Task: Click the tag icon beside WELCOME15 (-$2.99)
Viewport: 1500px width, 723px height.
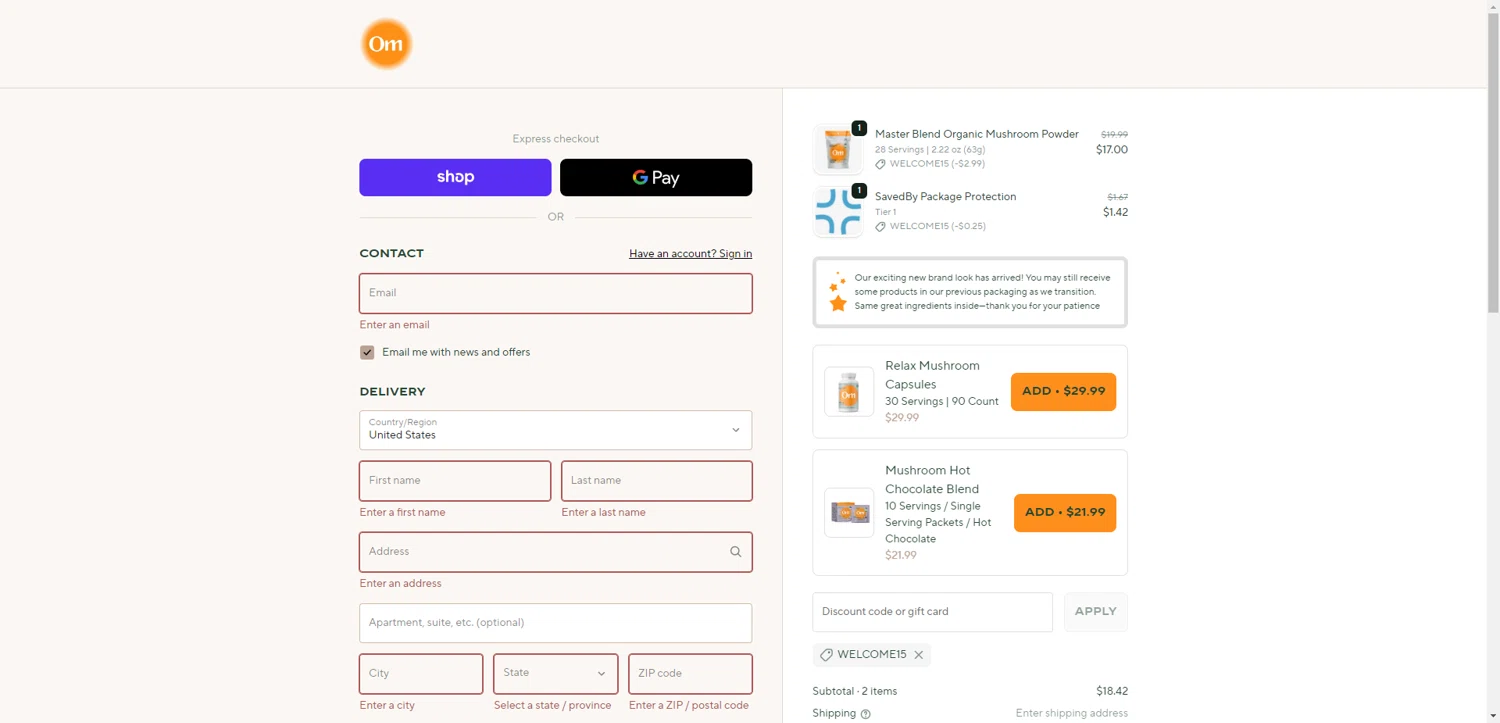Action: (x=880, y=164)
